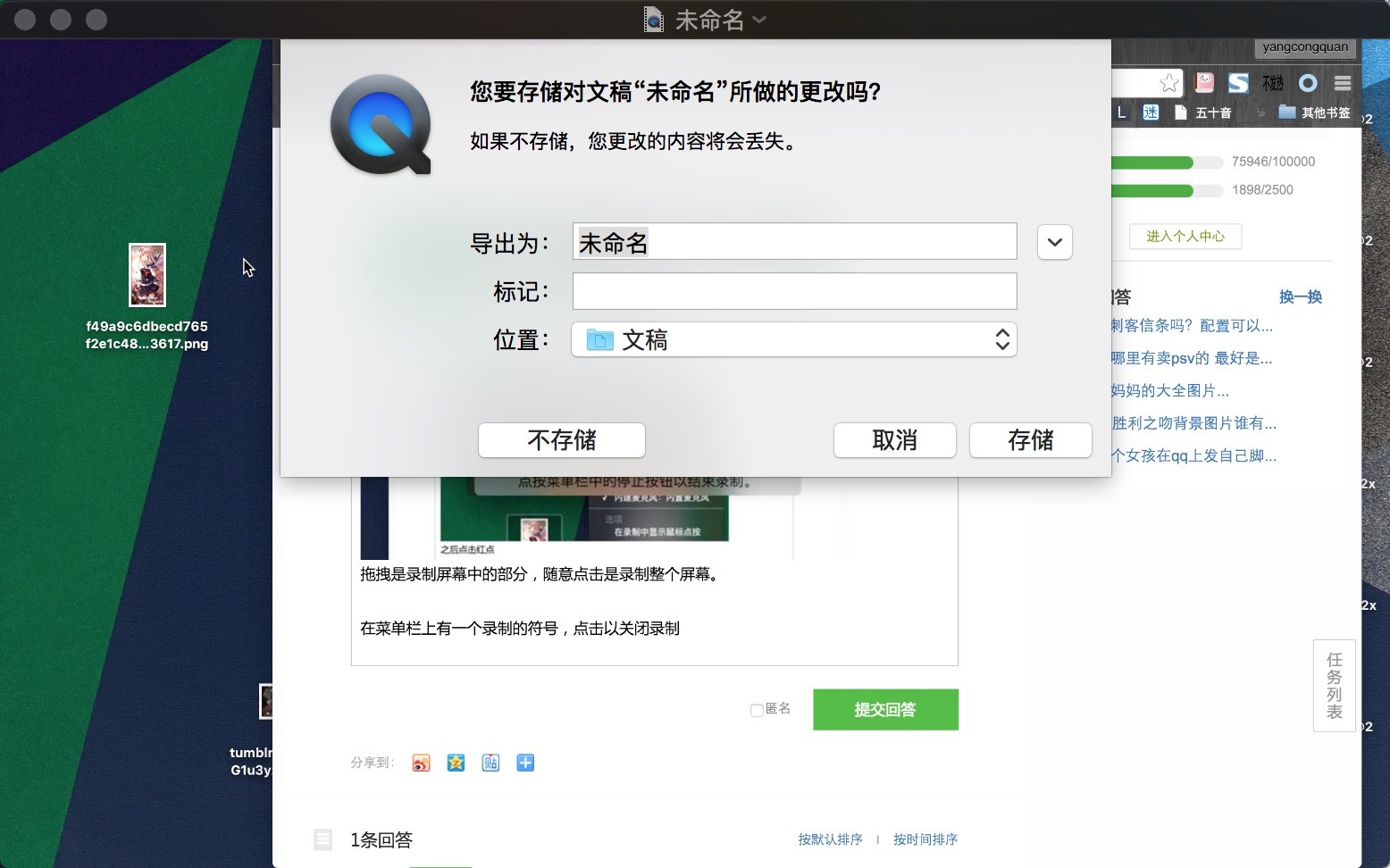
Task: Click the plus icon to add more share options
Action: [525, 763]
